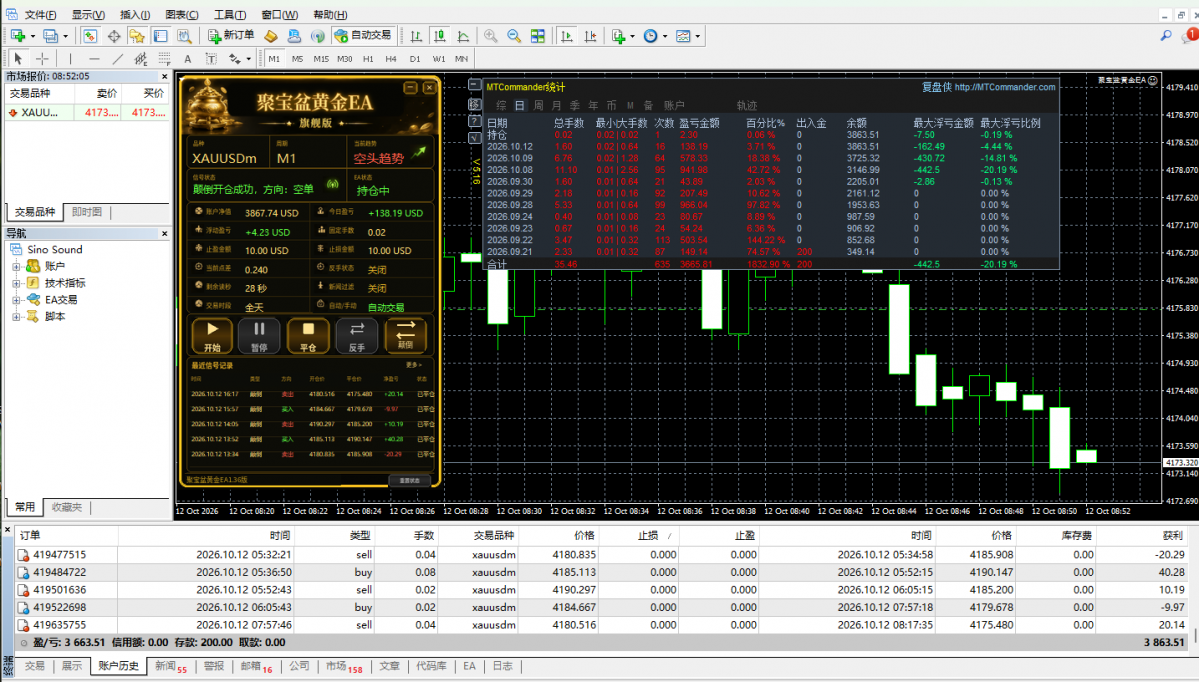Open the Tick Chart tab in Market Watch
The image size is (1199, 682).
coord(86,212)
